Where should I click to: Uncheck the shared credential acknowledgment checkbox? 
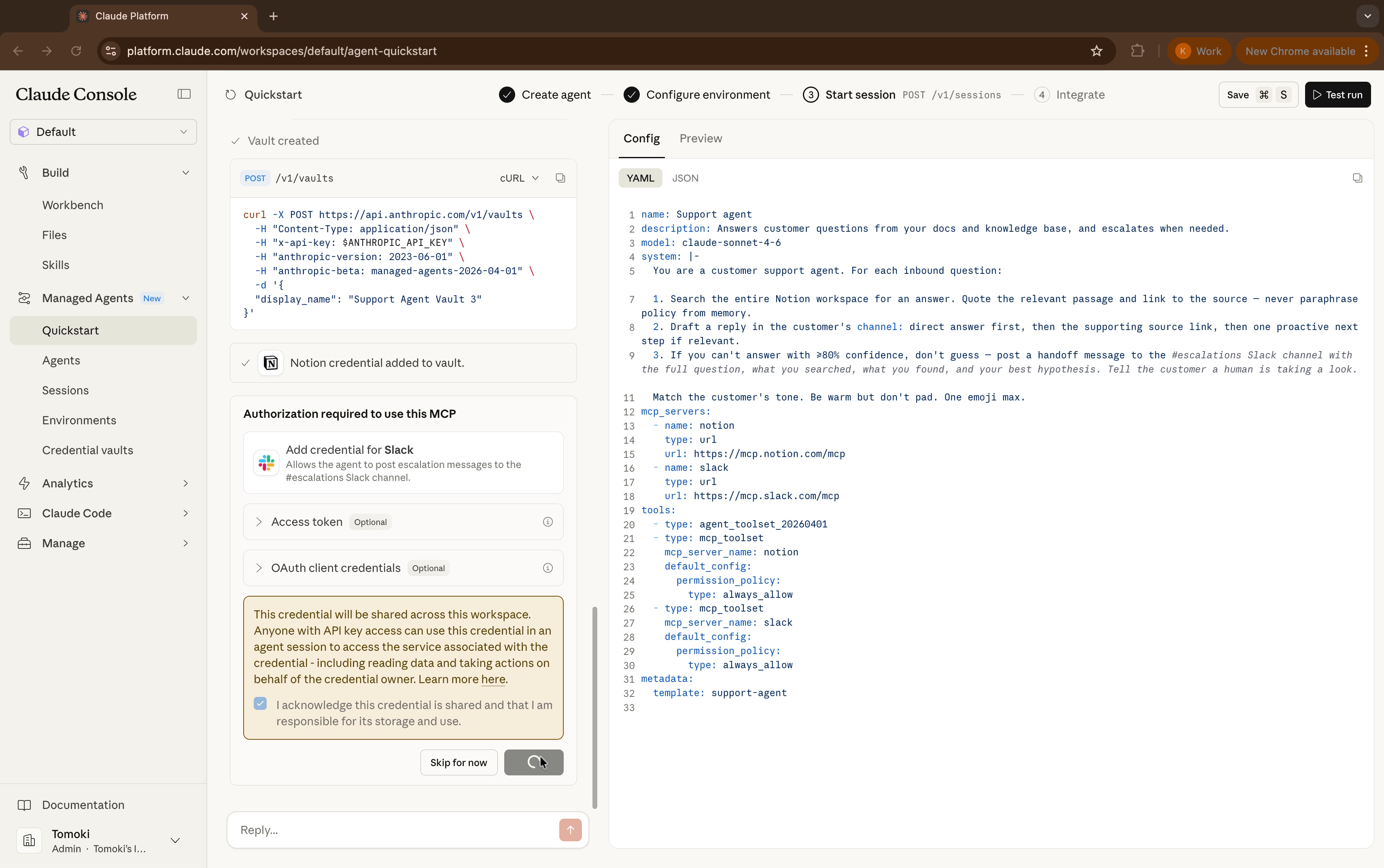260,704
